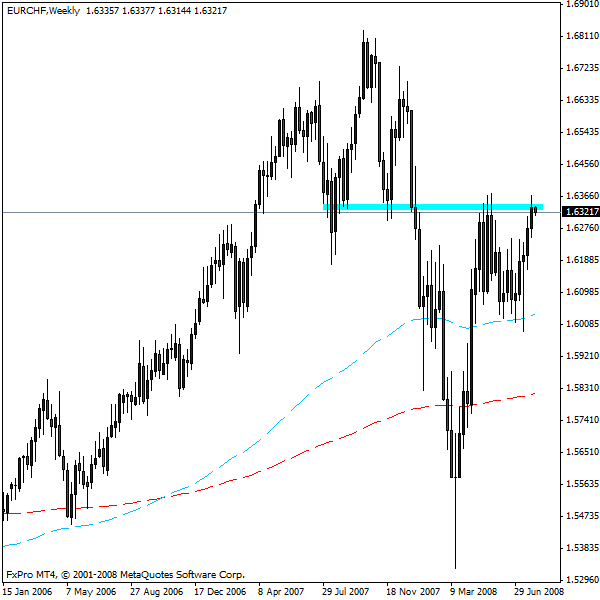Click the 8 Apr 2007 date label
The height and width of the screenshot is (600, 600).
[x=281, y=592]
